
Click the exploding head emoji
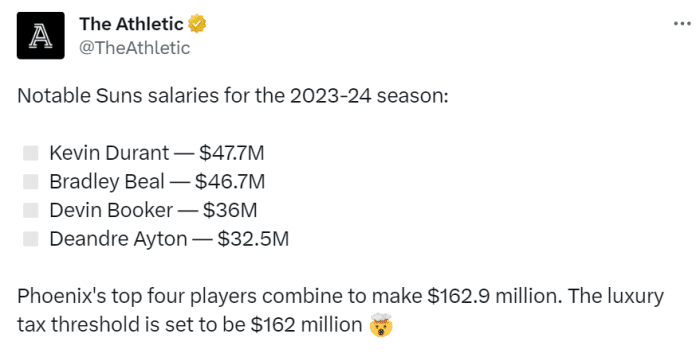point(381,325)
